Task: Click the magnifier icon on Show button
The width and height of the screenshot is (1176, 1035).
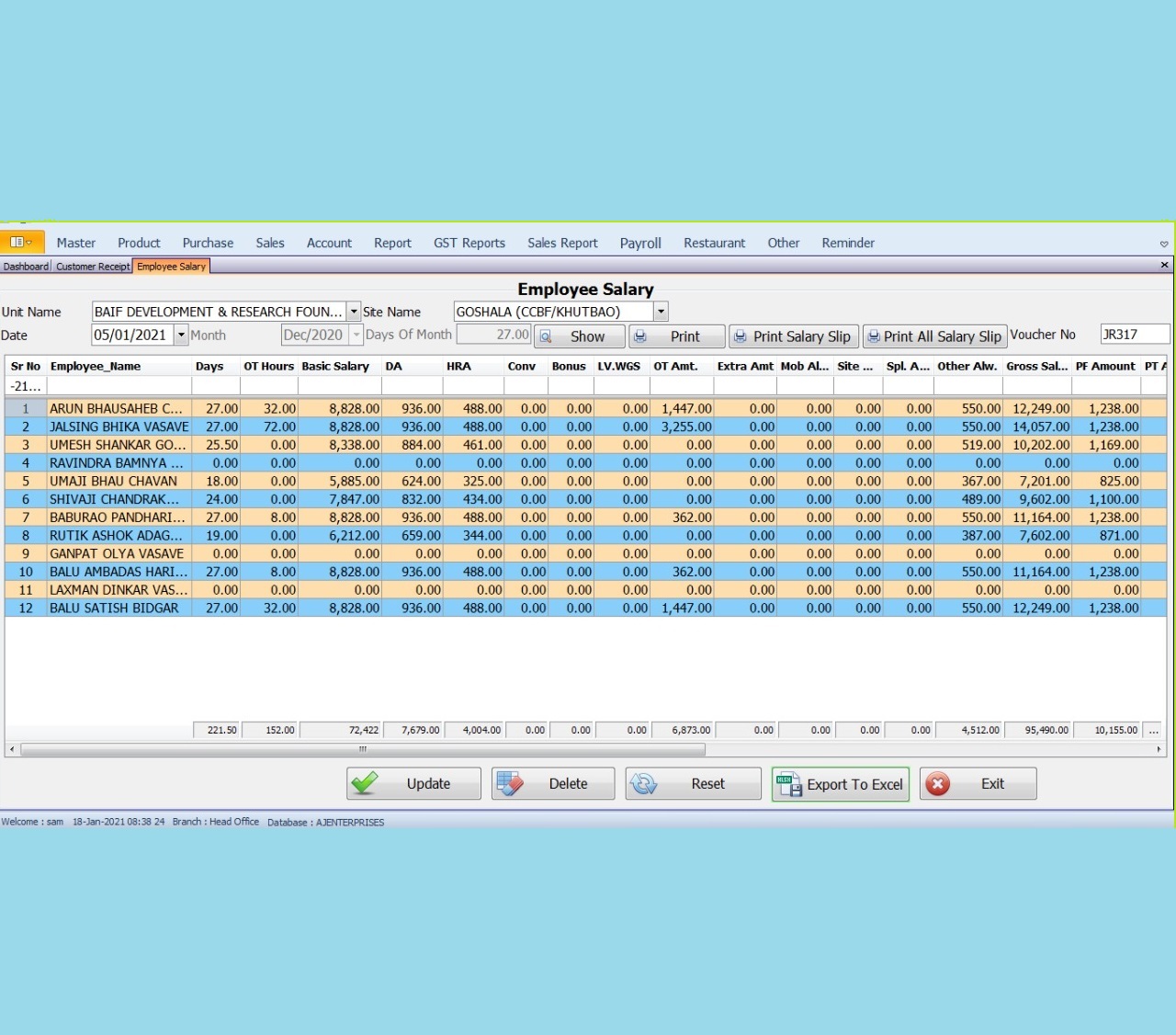Action: (546, 336)
